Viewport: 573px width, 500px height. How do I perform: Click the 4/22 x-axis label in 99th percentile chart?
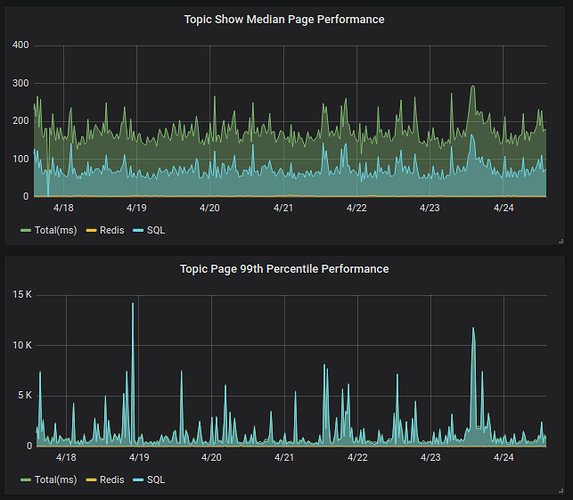[357, 457]
